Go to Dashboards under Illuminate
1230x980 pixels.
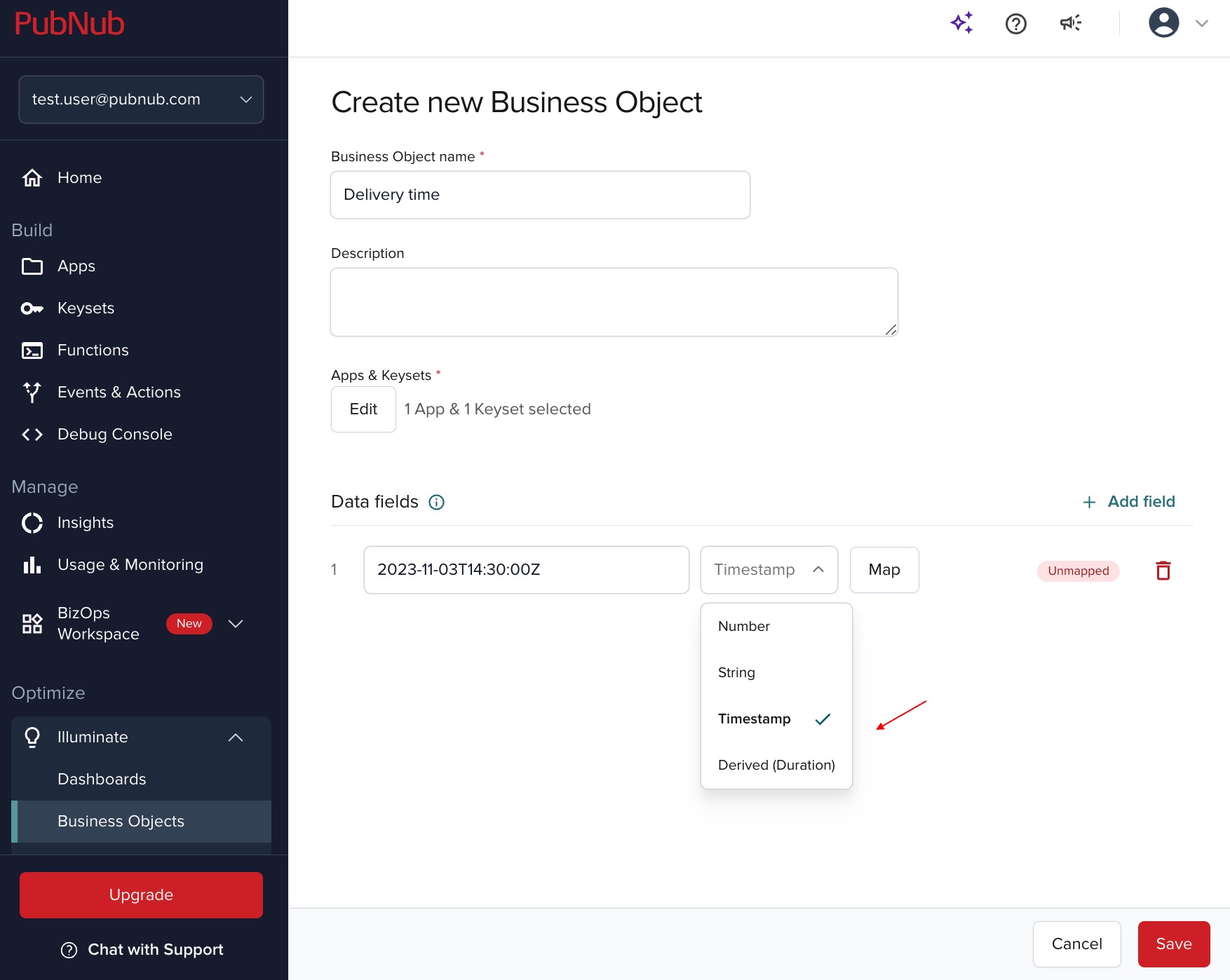(x=102, y=780)
